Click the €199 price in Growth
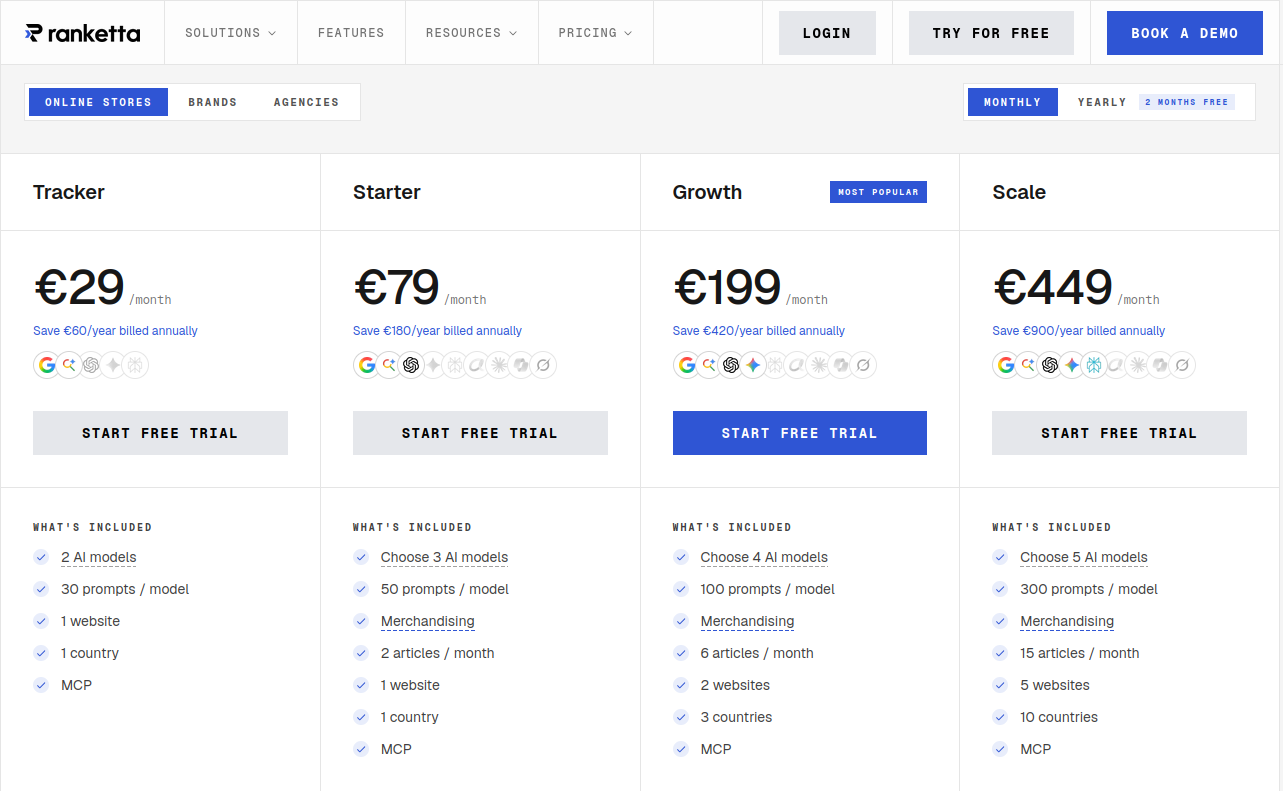This screenshot has width=1283, height=791. point(727,287)
